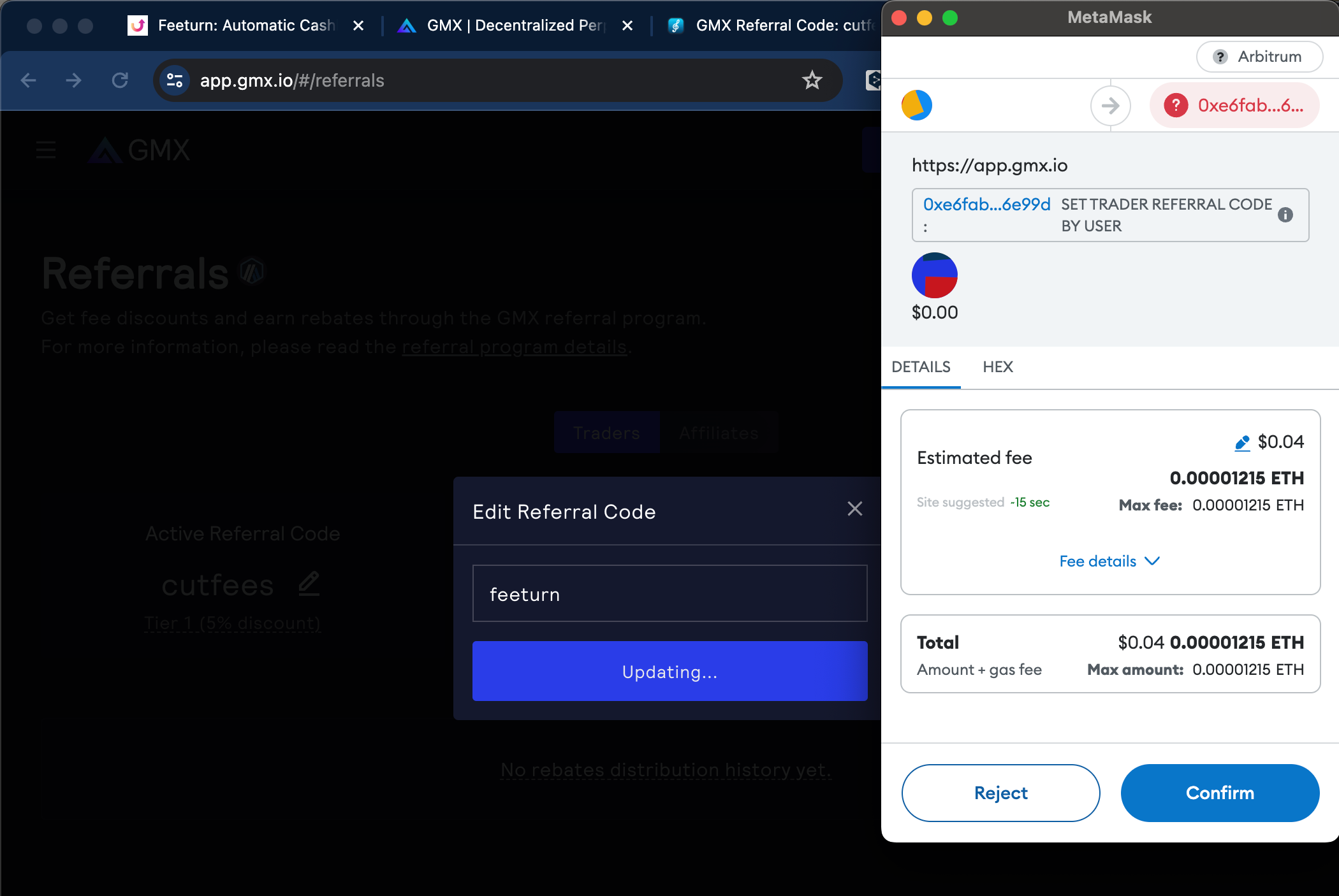This screenshot has height=896, width=1339.
Task: Go back with the browser back arrow
Action: [28, 80]
